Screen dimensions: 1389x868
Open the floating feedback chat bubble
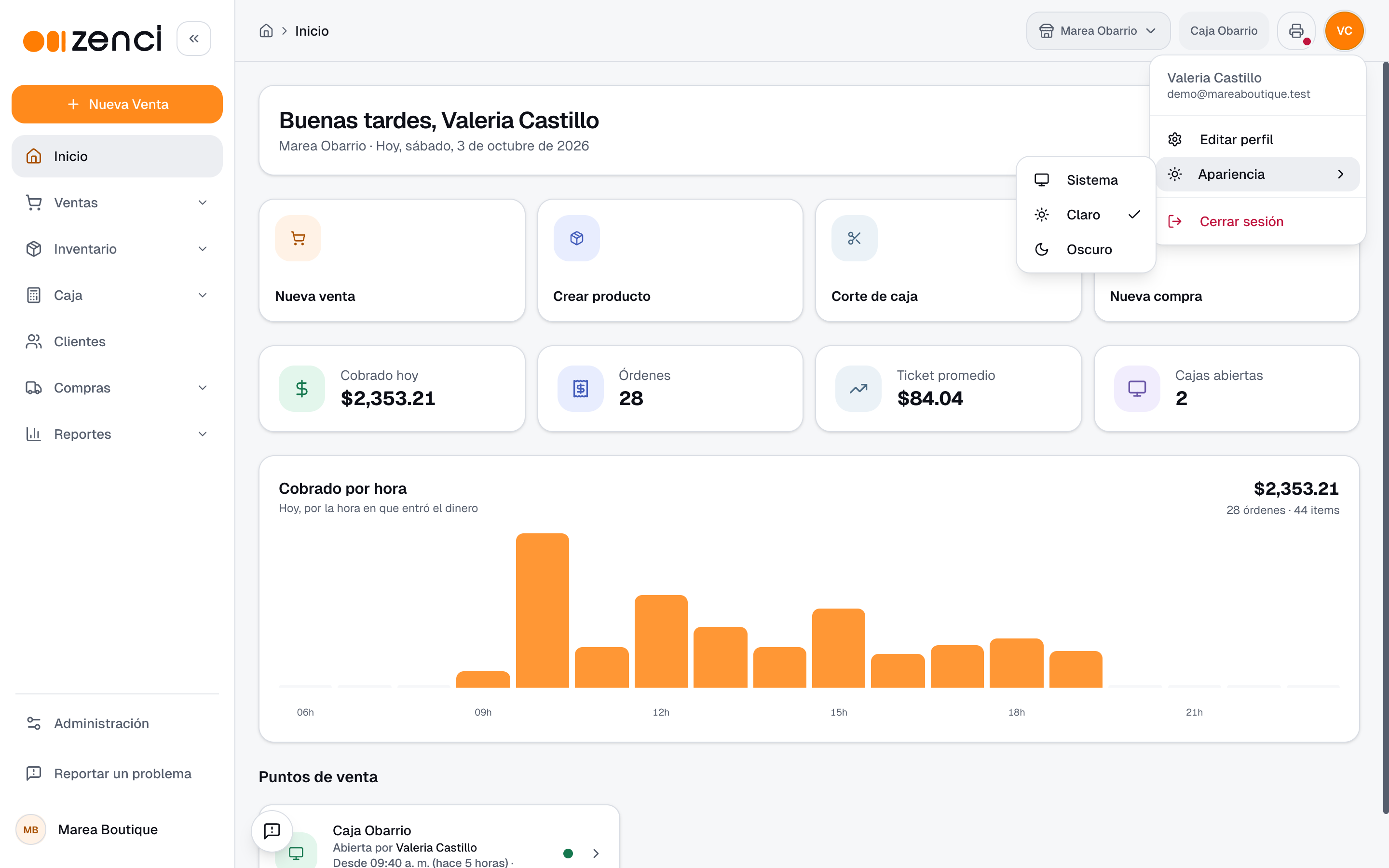(272, 831)
